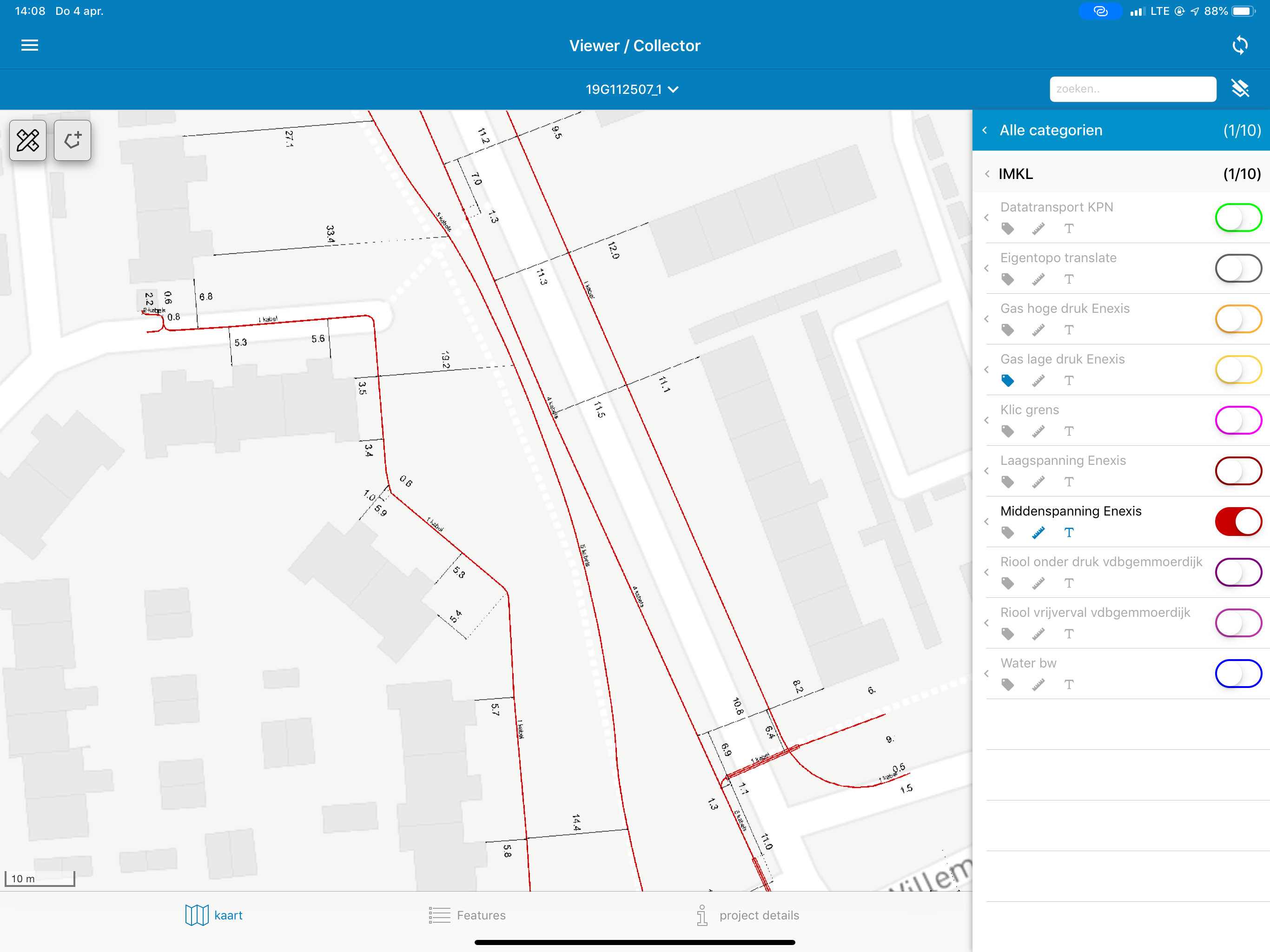Click text T icon for Klic grens
Viewport: 1270px width, 952px height.
(1068, 431)
